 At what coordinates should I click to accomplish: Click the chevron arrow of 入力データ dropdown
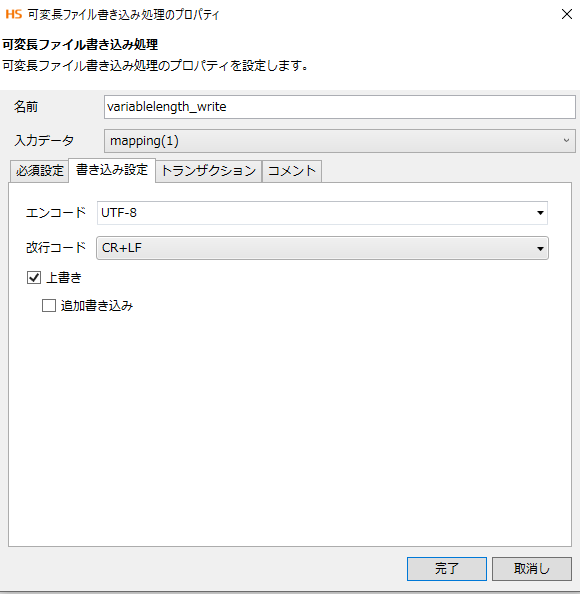pyautogui.click(x=566, y=141)
